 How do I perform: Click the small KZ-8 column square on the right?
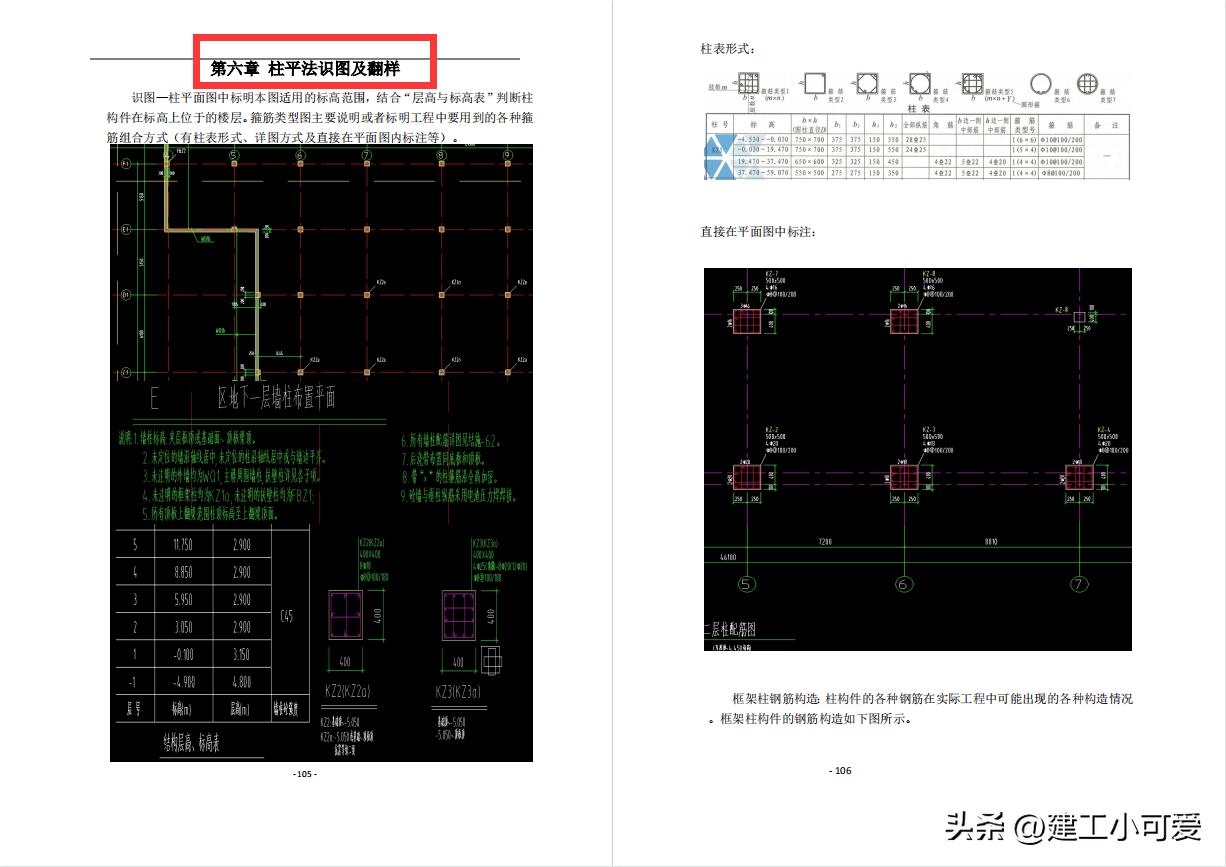pos(1081,318)
